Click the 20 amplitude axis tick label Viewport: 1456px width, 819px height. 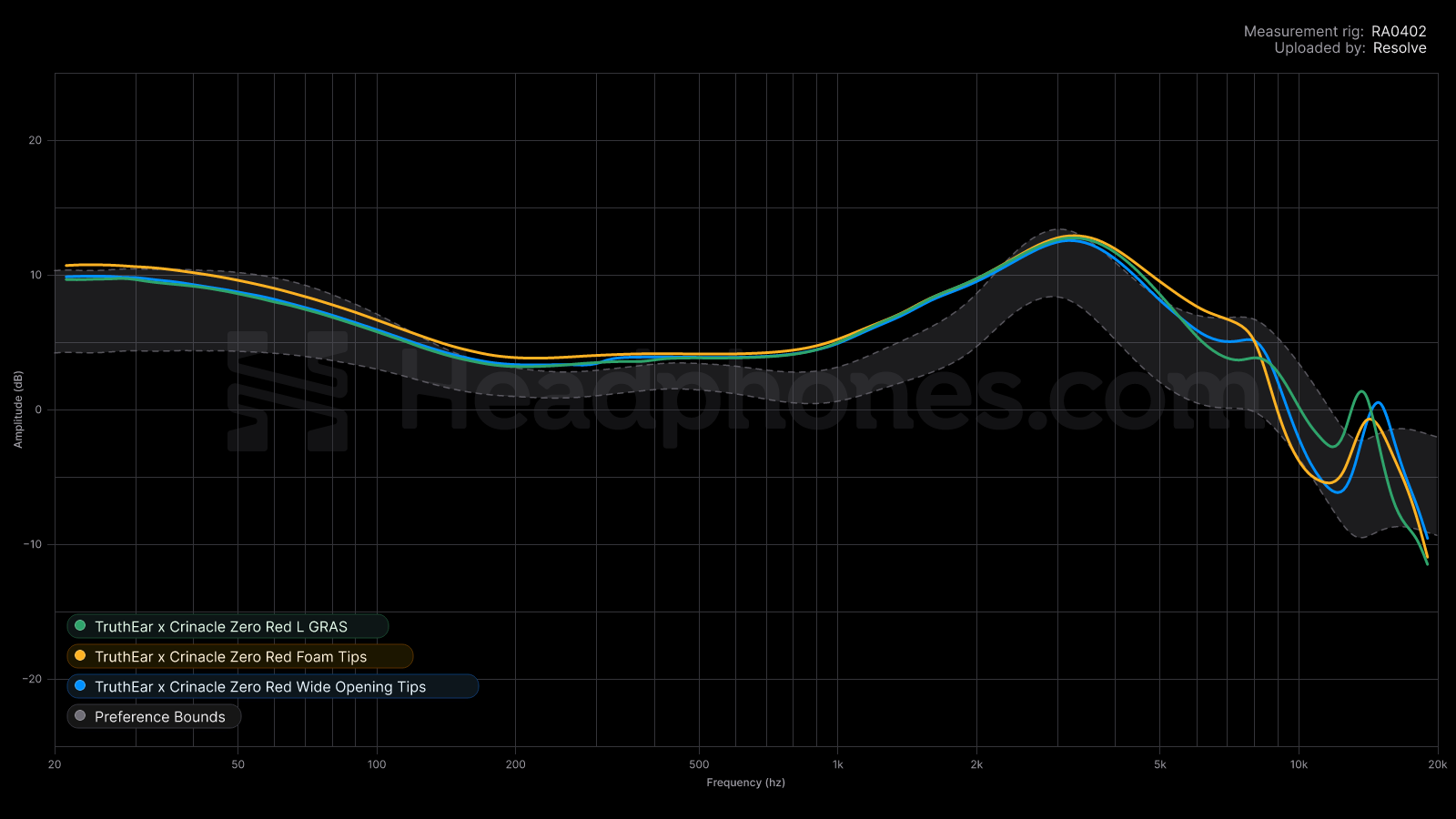click(x=35, y=140)
